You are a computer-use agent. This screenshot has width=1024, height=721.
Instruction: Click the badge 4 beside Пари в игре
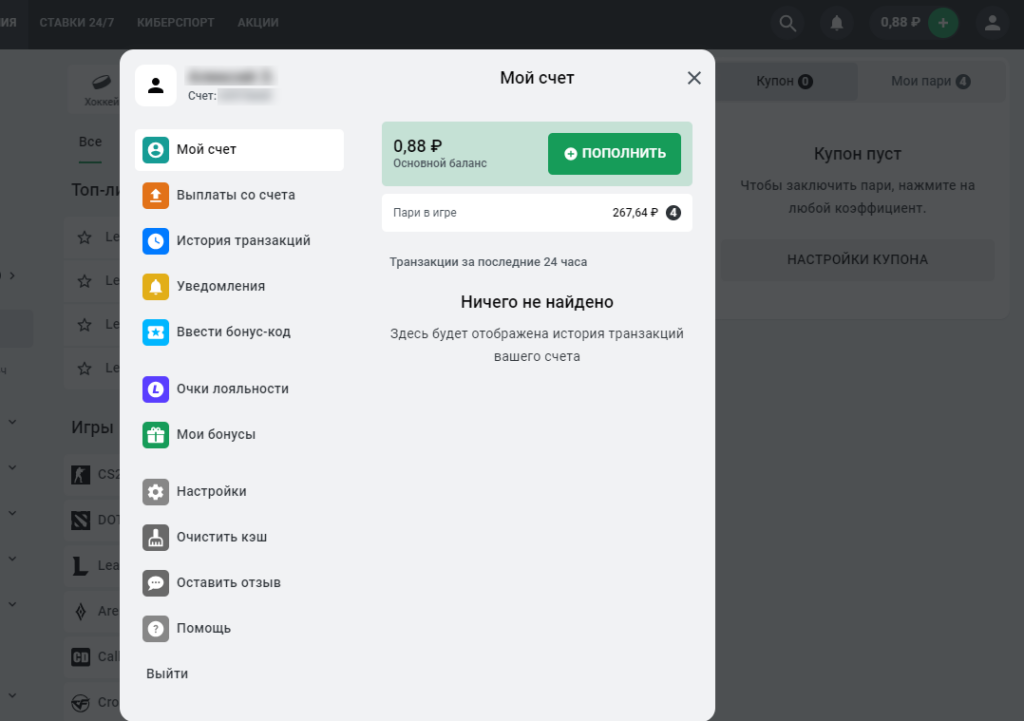[673, 212]
